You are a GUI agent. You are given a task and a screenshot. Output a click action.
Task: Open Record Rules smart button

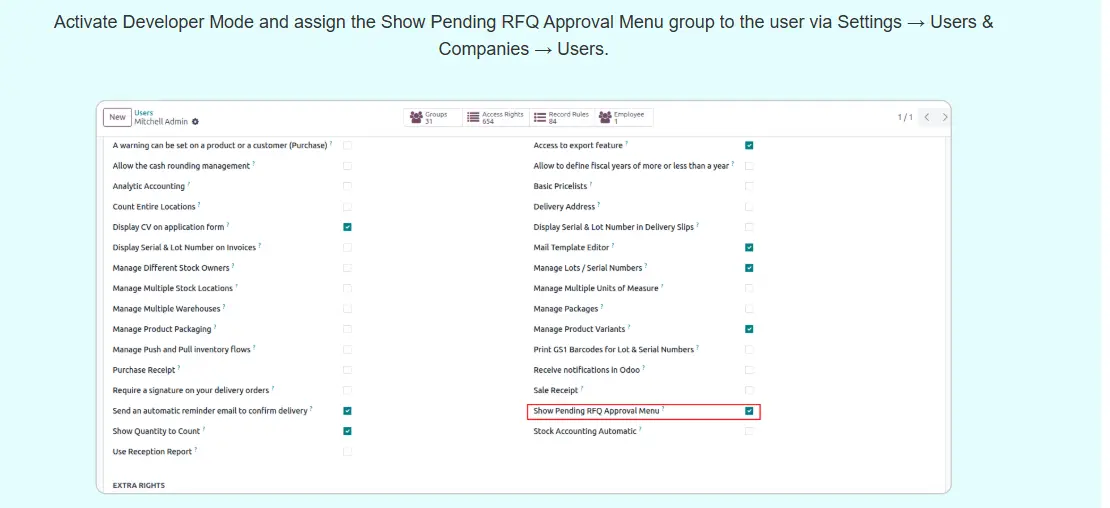[x=561, y=117]
